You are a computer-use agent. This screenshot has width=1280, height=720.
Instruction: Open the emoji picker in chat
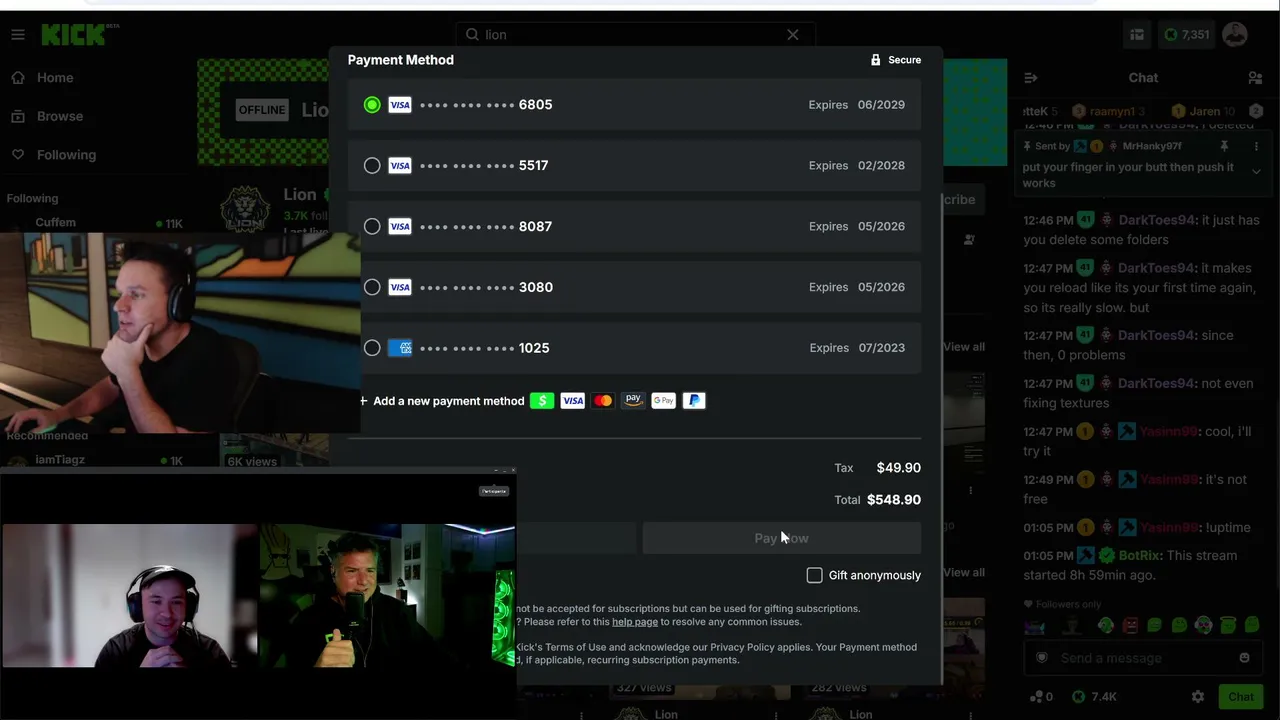1244,658
